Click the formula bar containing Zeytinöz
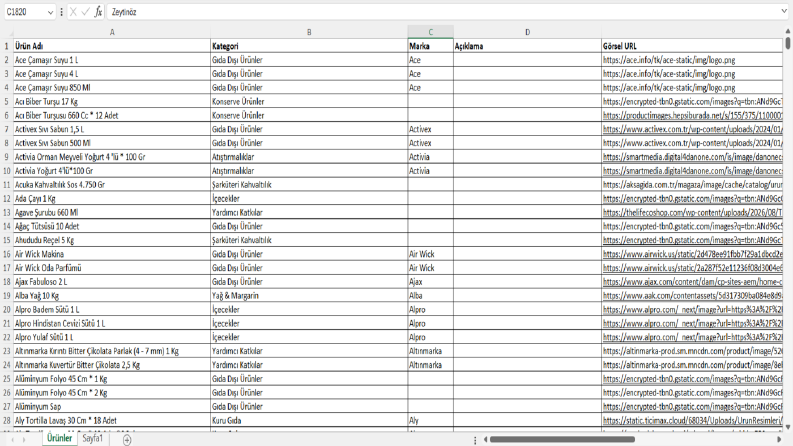Image resolution: width=793 pixels, height=446 pixels. coord(443,12)
